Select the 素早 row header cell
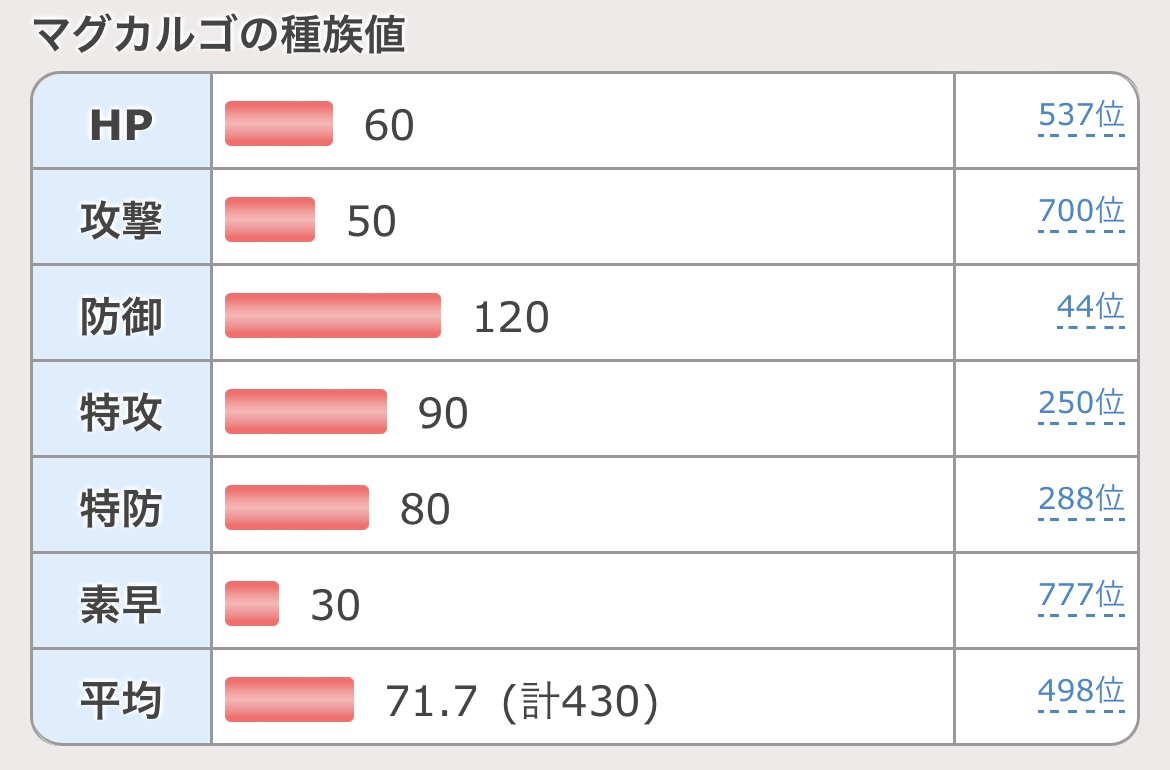Screen dimensions: 1170x770 tap(122, 601)
